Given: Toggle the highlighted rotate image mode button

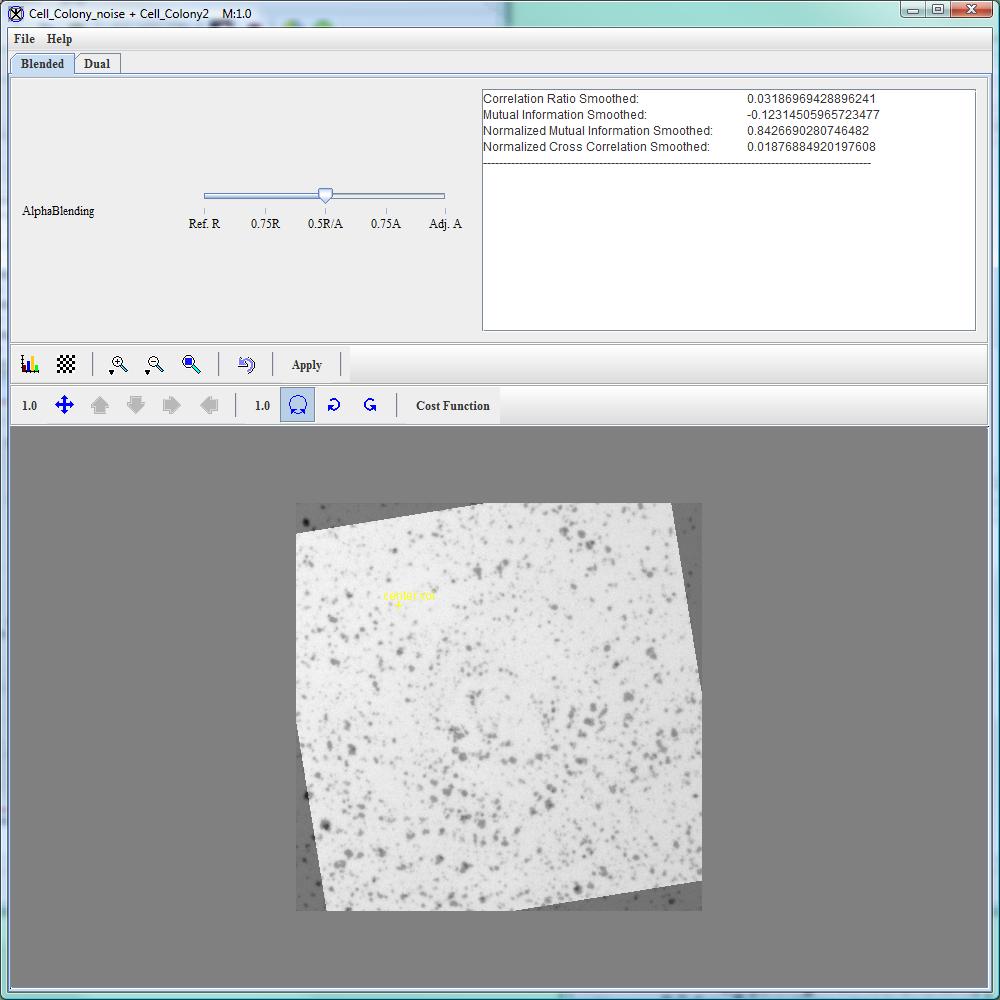Looking at the screenshot, I should click(x=297, y=405).
